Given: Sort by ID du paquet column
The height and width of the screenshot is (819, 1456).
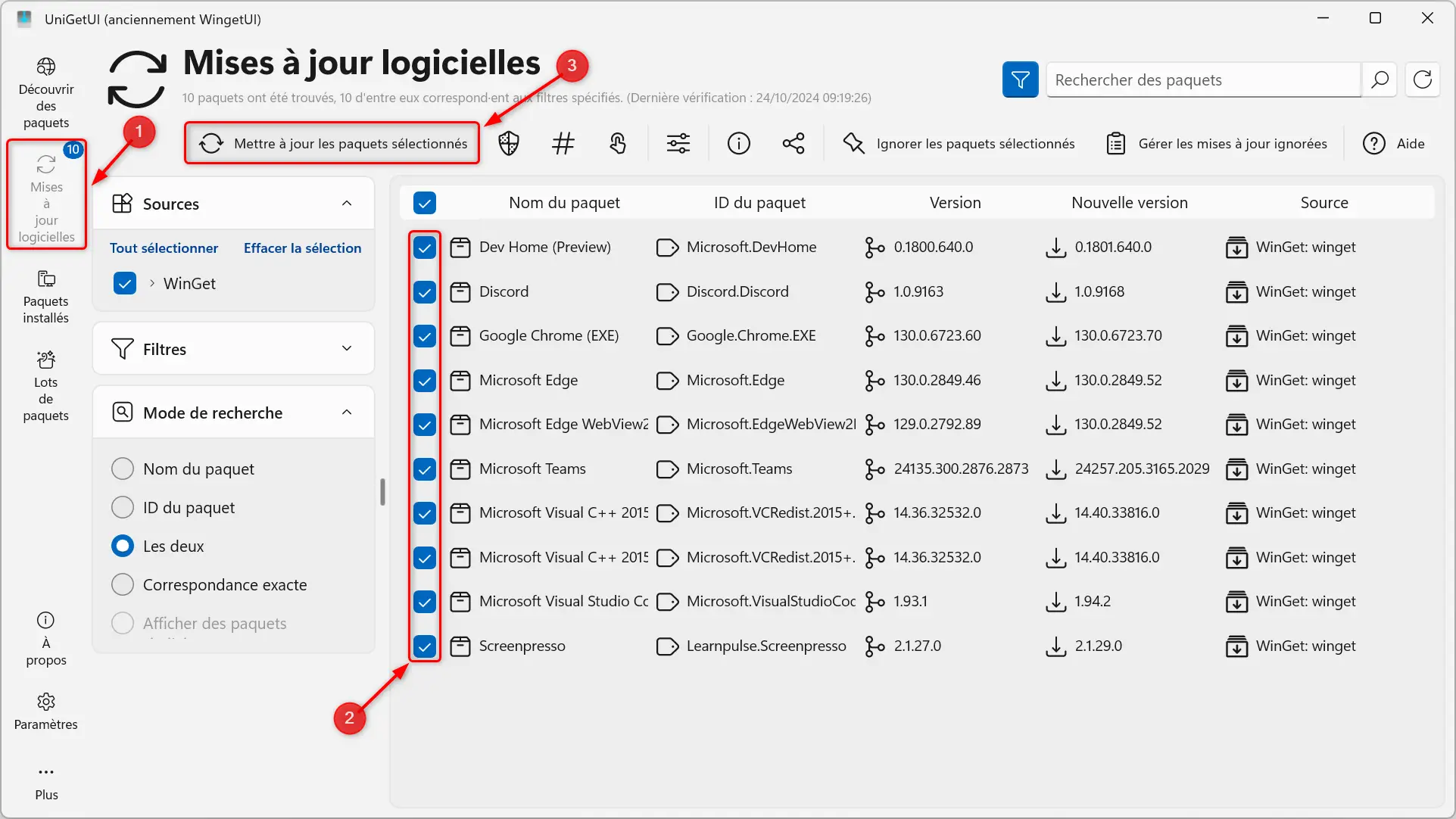Looking at the screenshot, I should click(759, 203).
